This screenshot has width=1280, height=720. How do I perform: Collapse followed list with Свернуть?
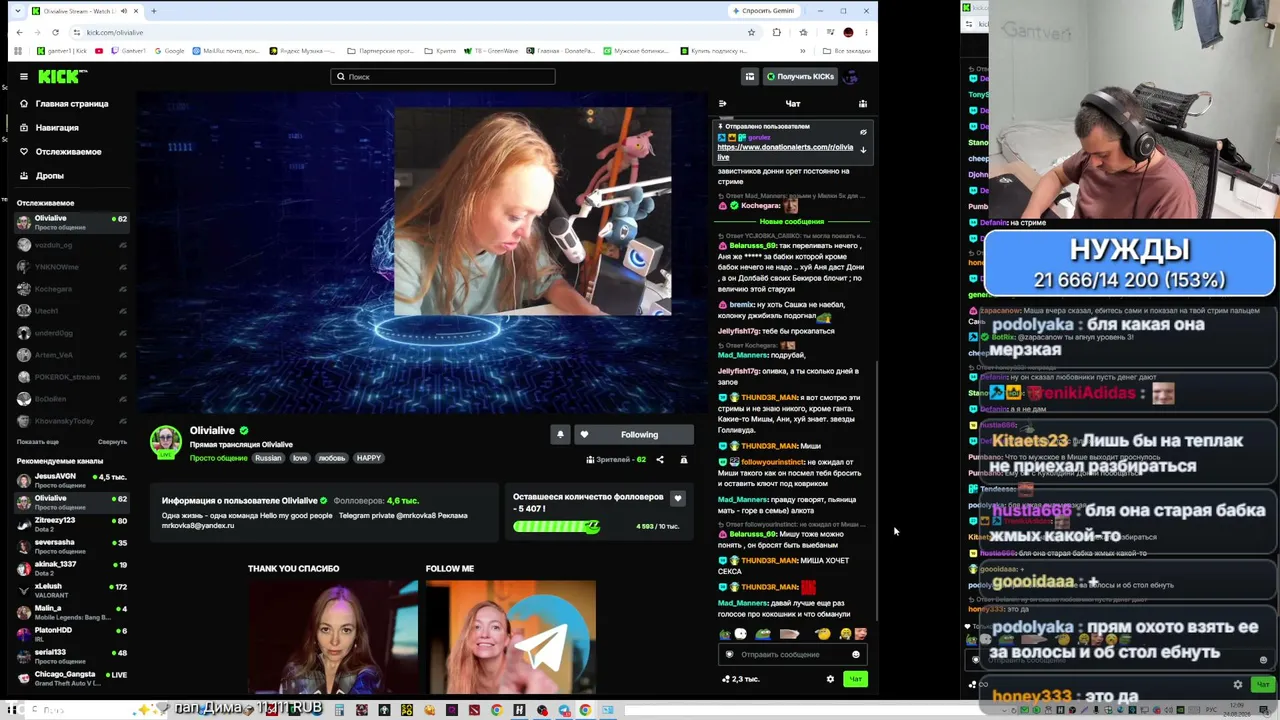112,442
